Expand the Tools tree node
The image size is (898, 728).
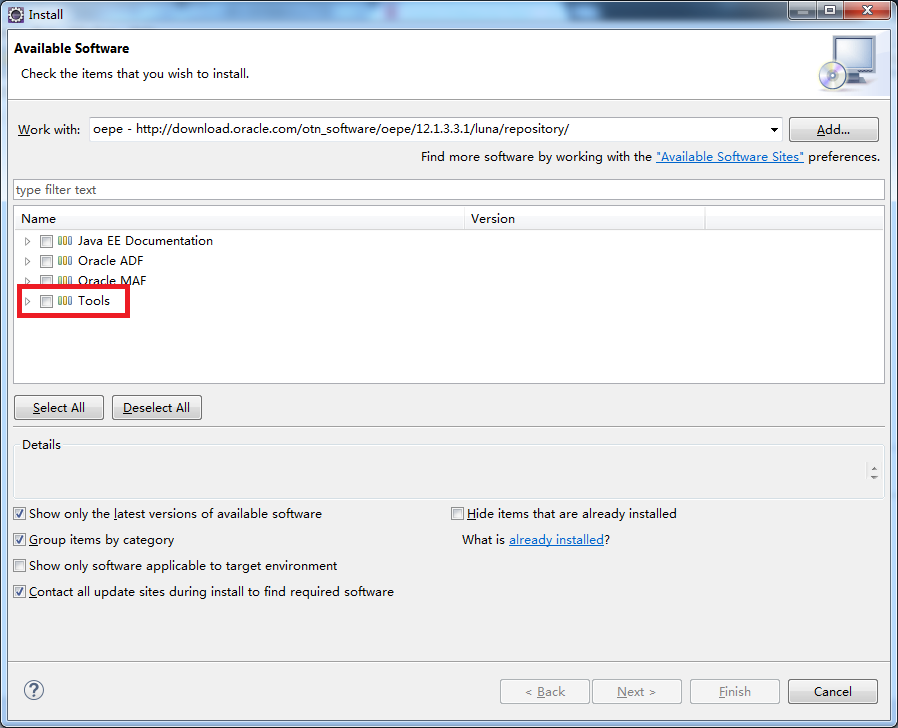27,301
